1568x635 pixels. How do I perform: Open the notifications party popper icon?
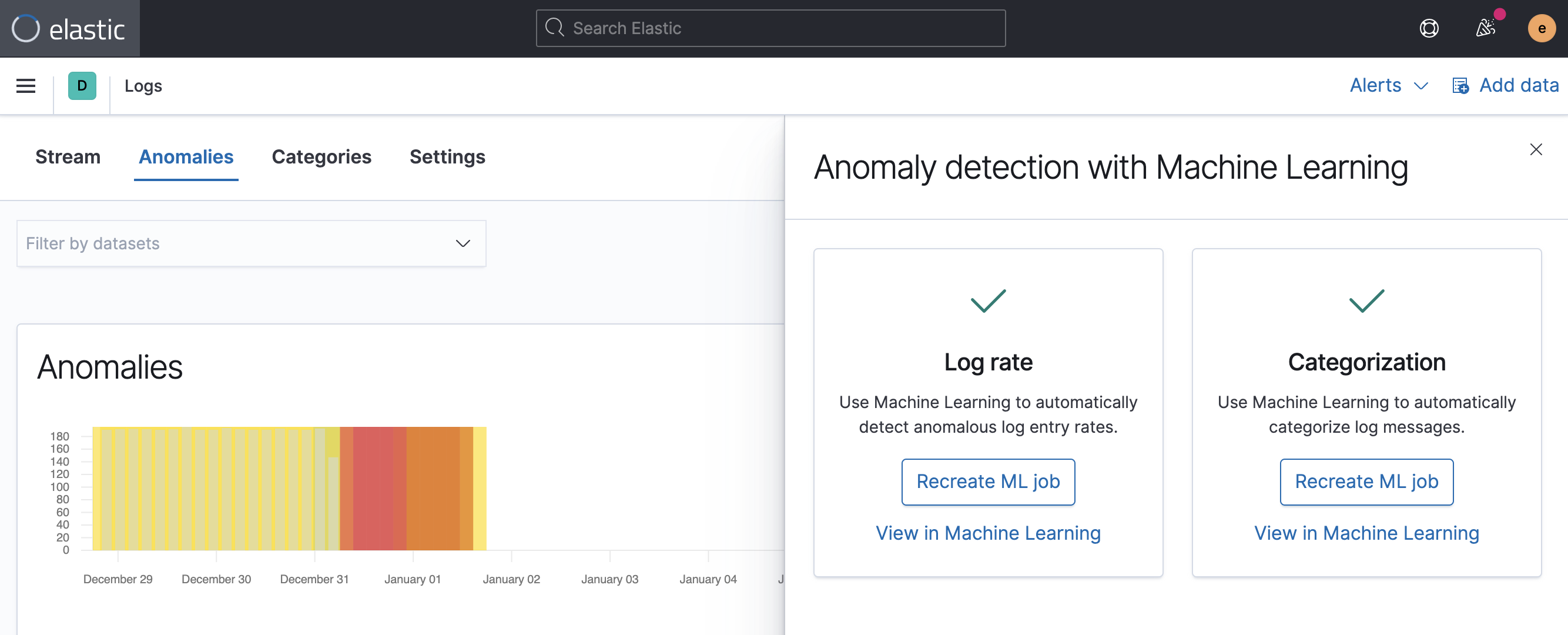tap(1486, 28)
